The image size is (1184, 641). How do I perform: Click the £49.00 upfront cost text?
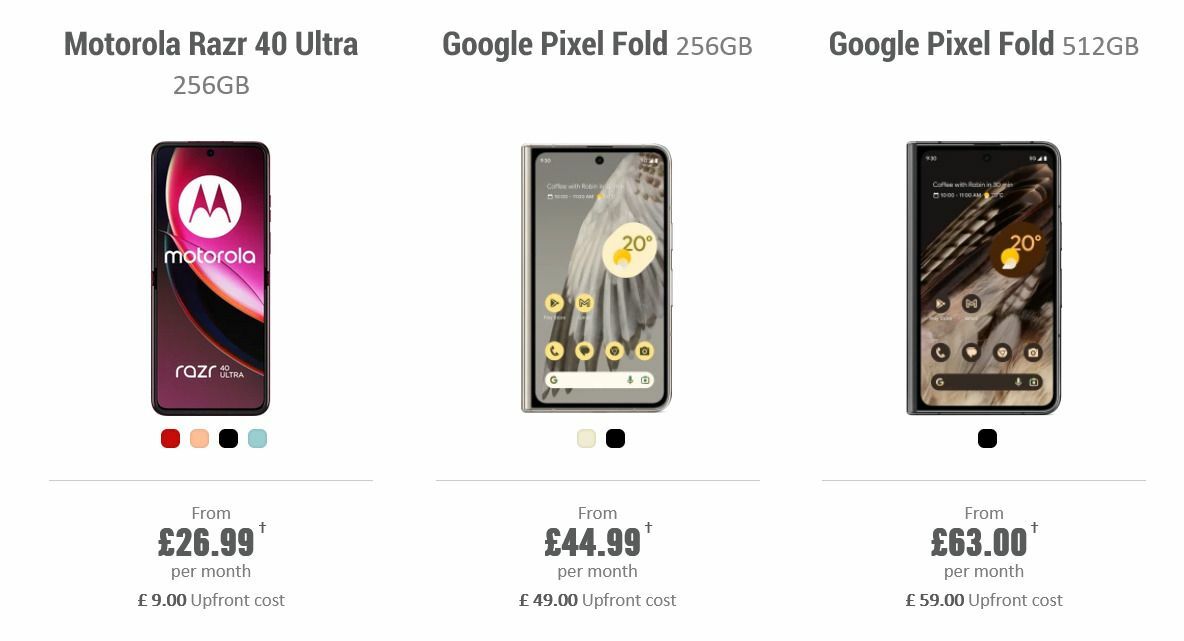[597, 600]
